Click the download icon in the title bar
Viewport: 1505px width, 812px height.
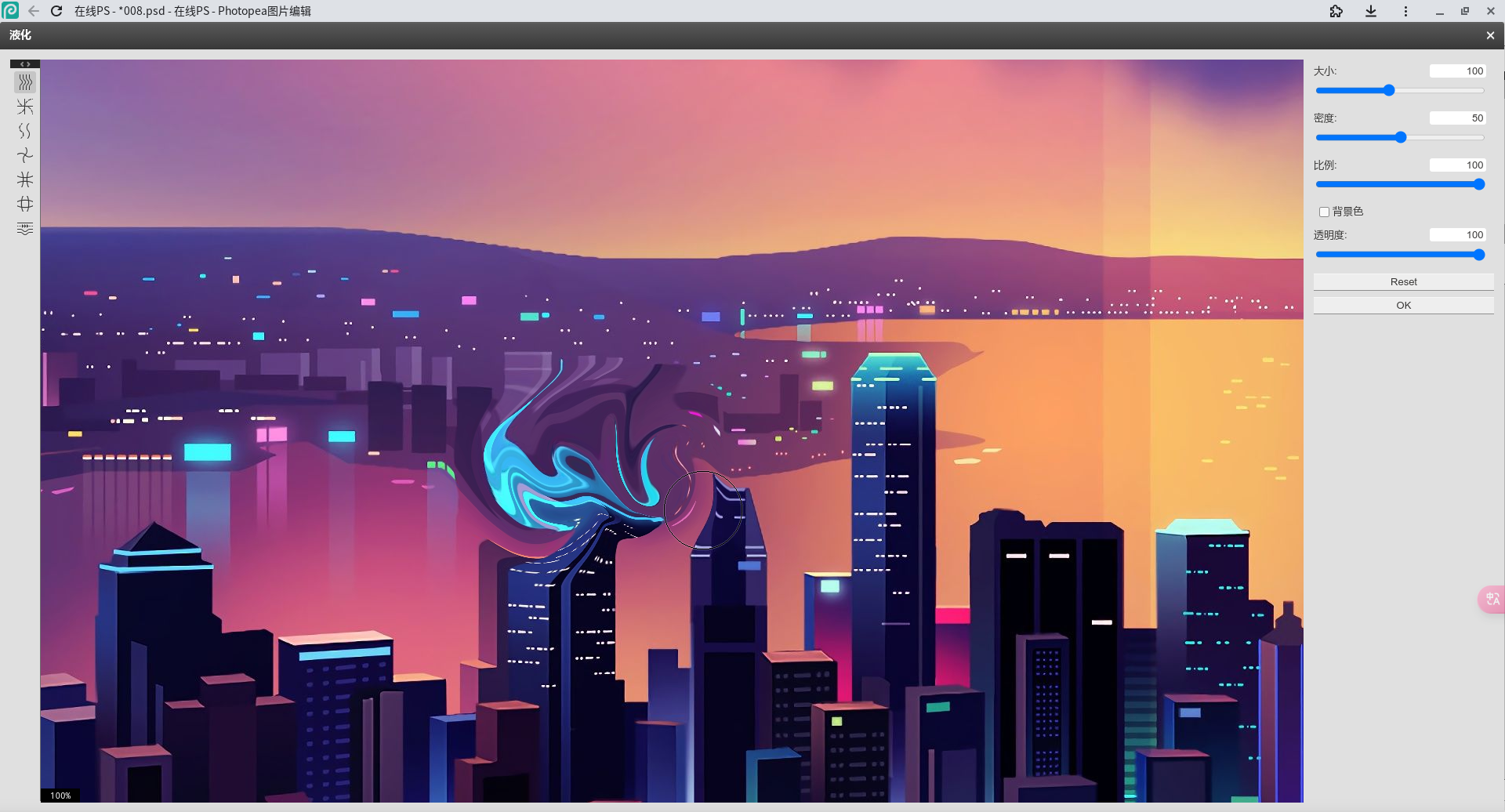(x=1371, y=11)
